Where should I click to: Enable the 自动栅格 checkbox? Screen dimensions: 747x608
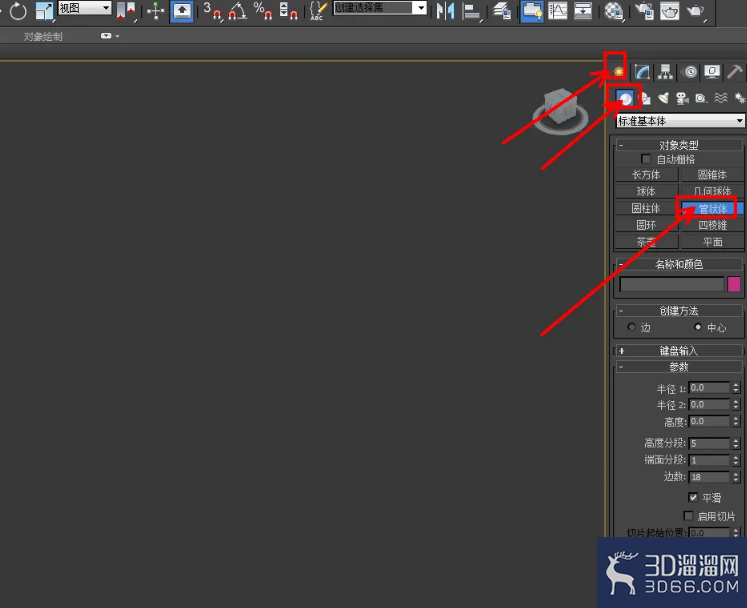point(646,159)
